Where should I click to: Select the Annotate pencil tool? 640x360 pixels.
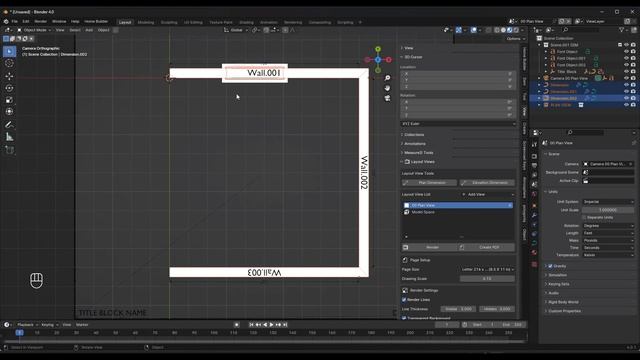click(9, 125)
